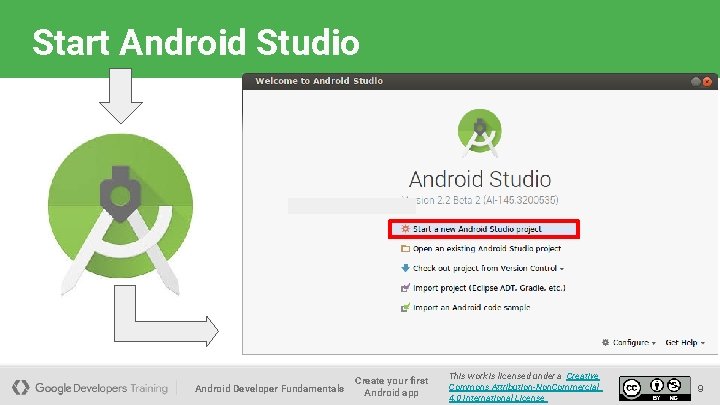The image size is (720, 405).
Task: Click the large Android Studio launcher icon
Action: [120, 213]
